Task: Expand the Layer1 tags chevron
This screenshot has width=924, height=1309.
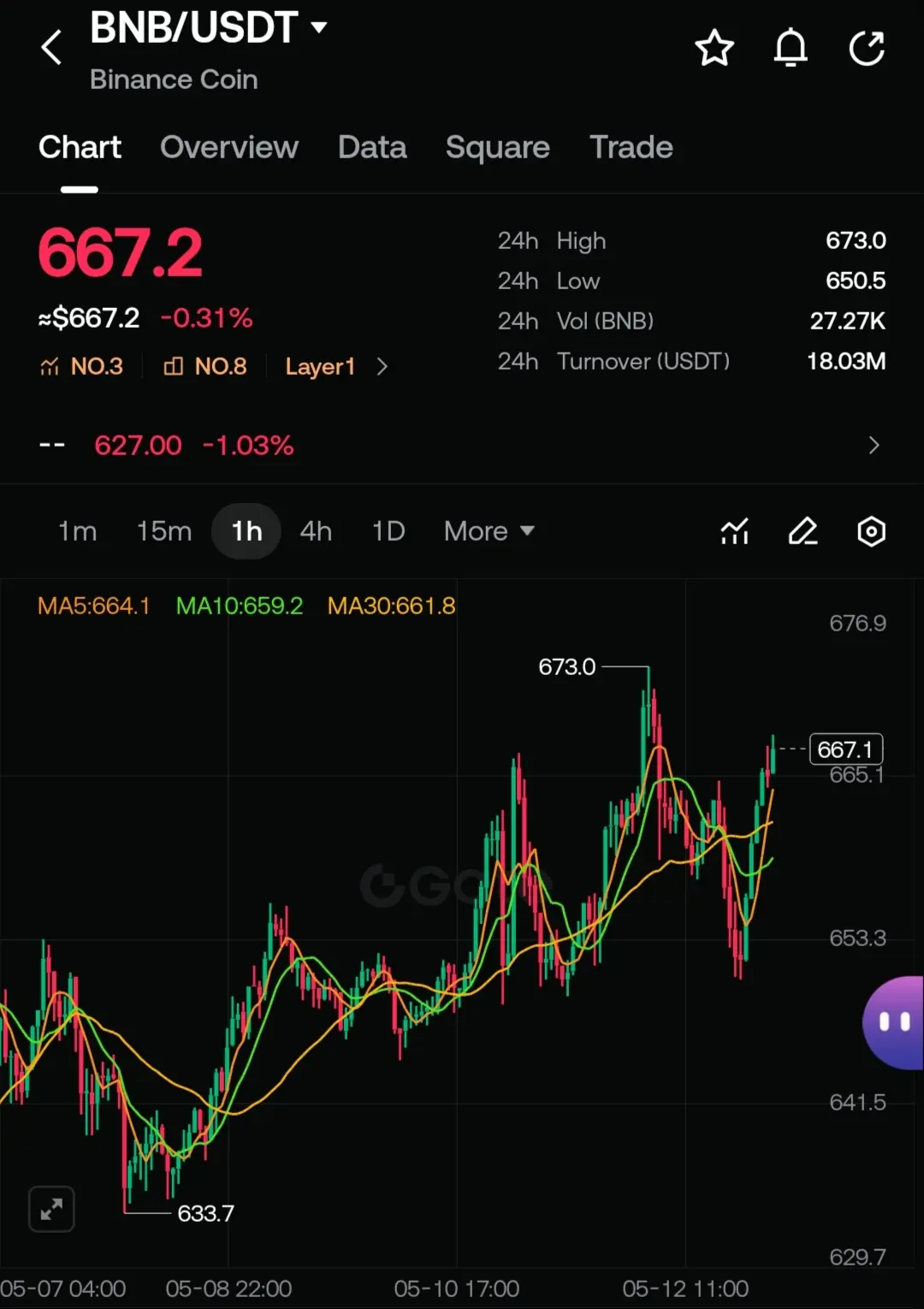Action: [382, 366]
